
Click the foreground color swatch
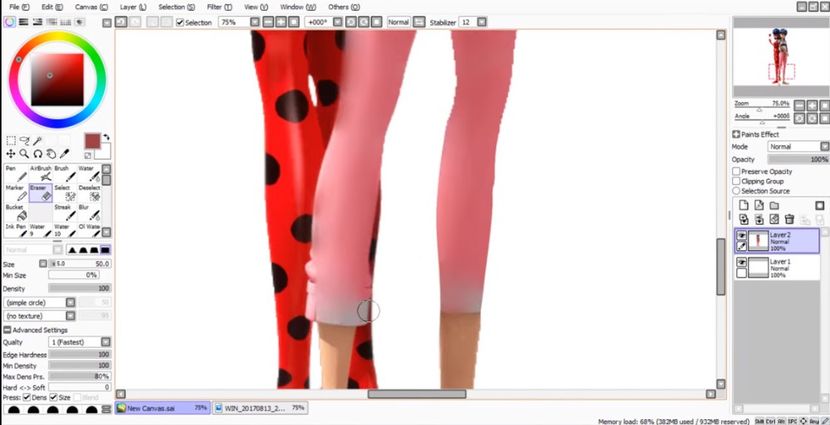point(93,141)
